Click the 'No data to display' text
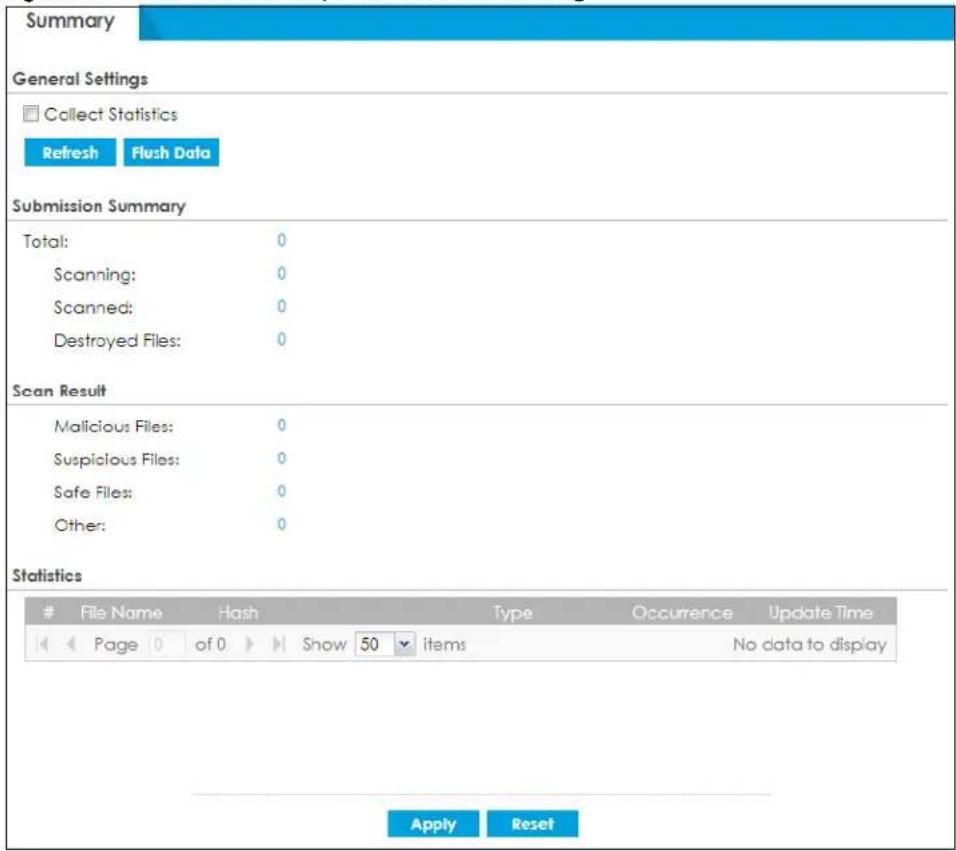This screenshot has width=956, height=851. coord(810,644)
